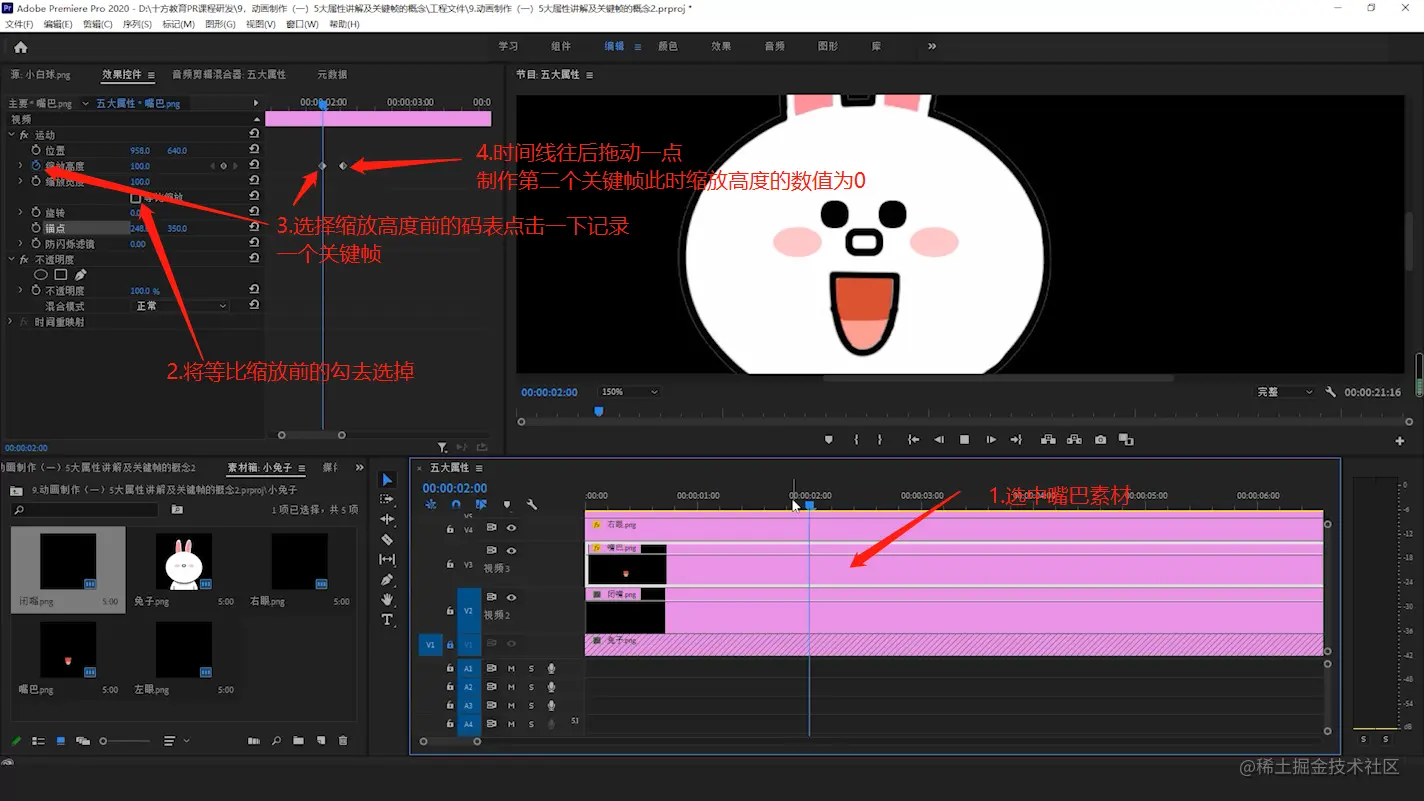
Task: Open the 文件(F) menu
Action: pyautogui.click(x=19, y=24)
